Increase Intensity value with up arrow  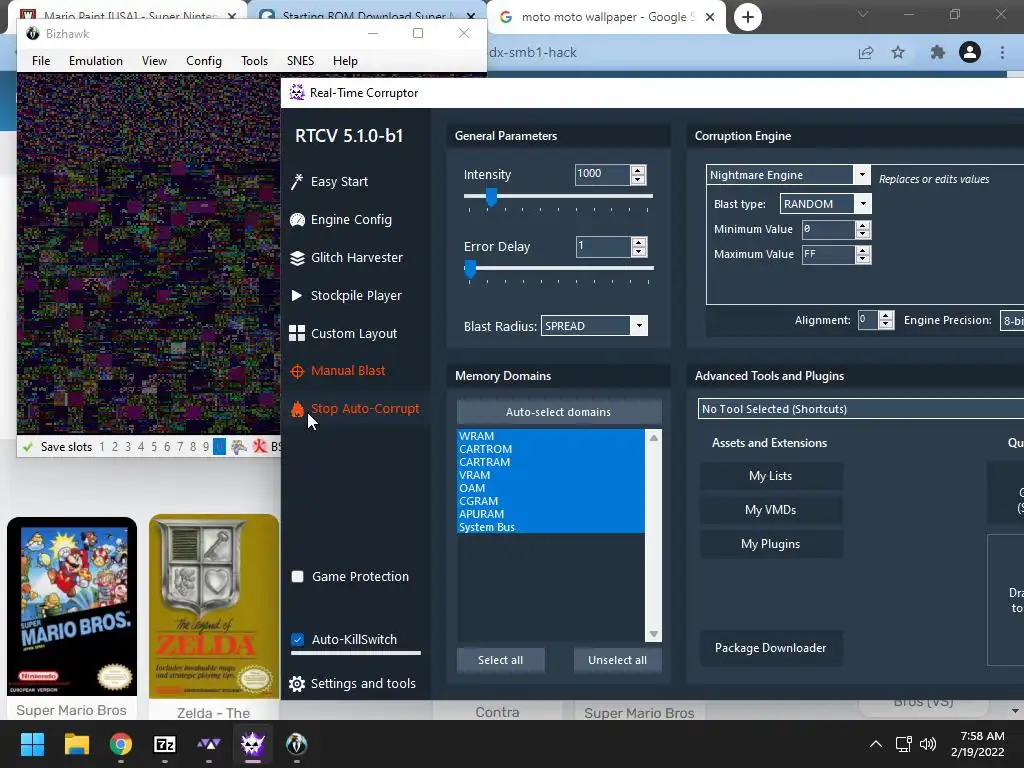pos(638,170)
